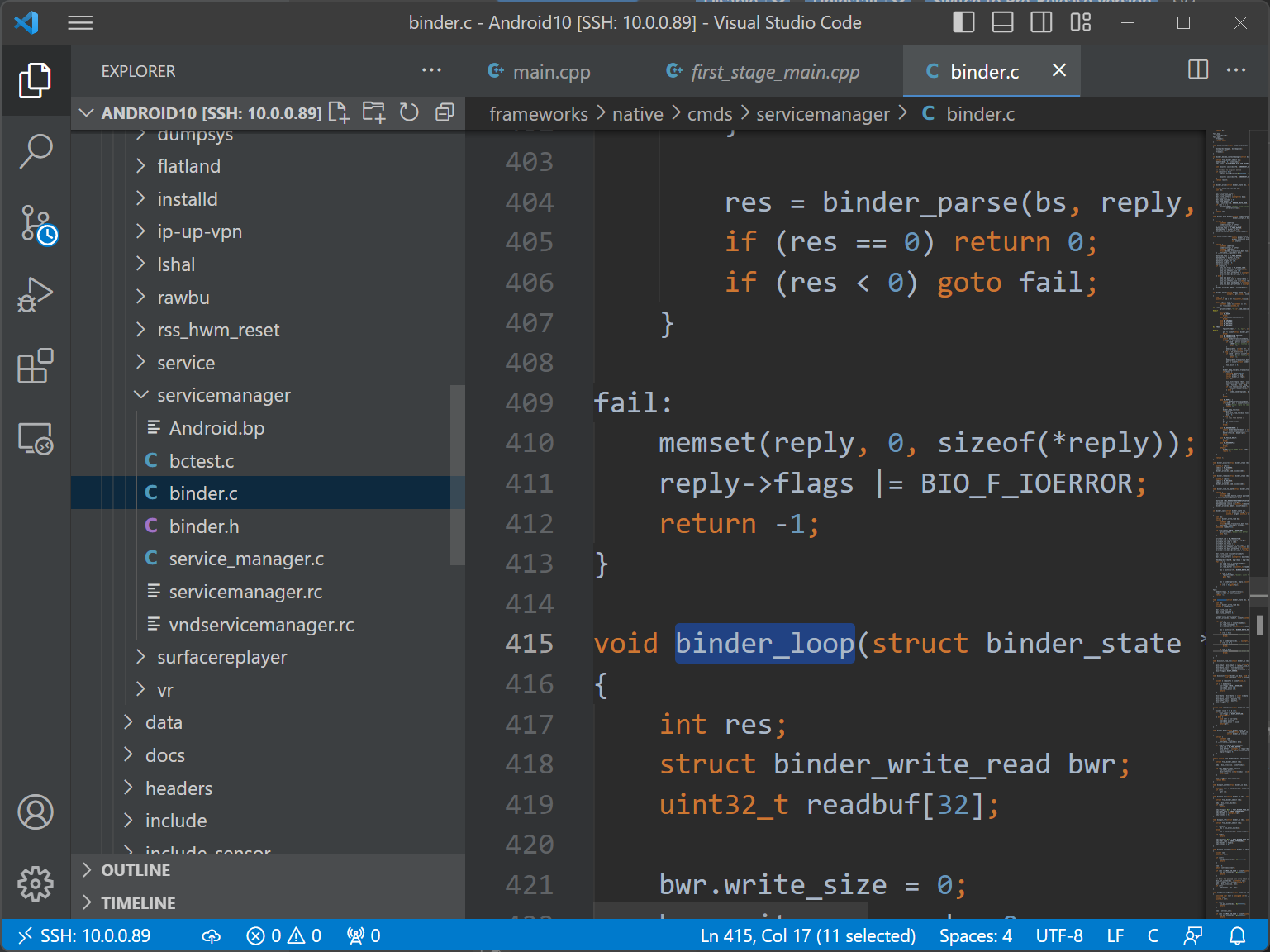Viewport: 1270px width, 952px height.
Task: Open the Source Control view
Action: pyautogui.click(x=36, y=224)
